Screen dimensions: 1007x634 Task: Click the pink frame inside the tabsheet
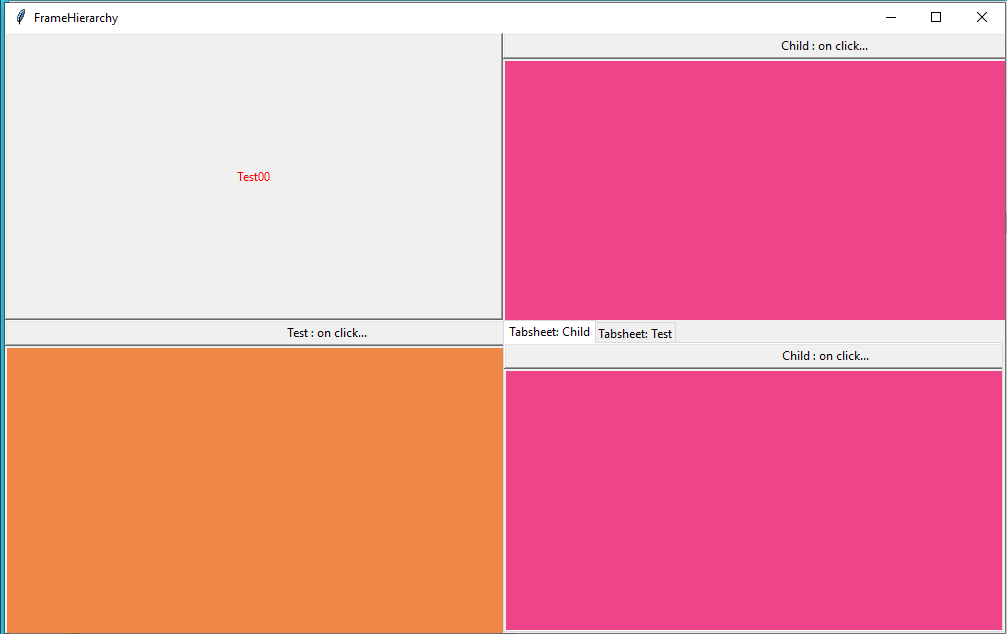tap(753, 499)
